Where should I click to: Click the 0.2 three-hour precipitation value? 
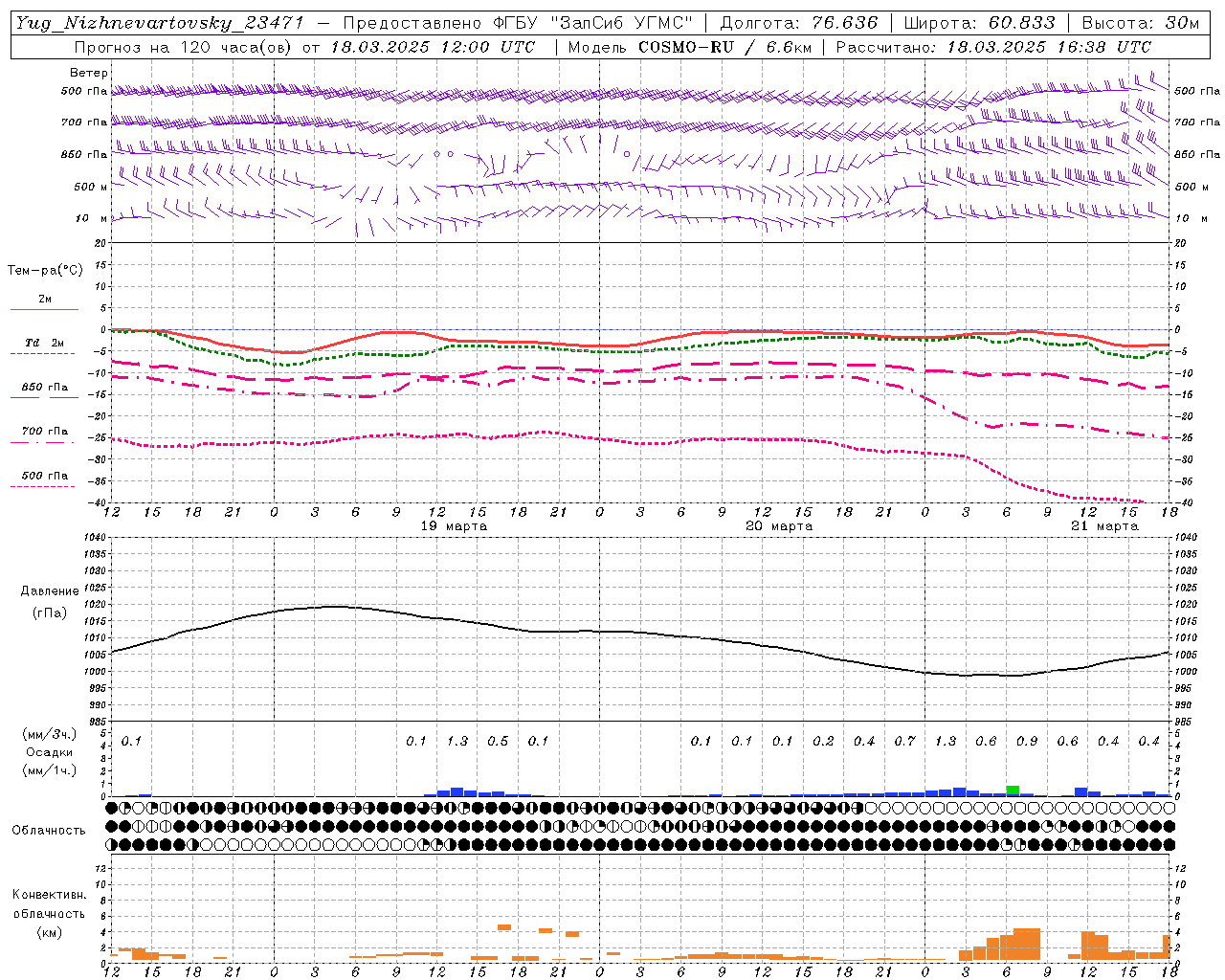(823, 742)
